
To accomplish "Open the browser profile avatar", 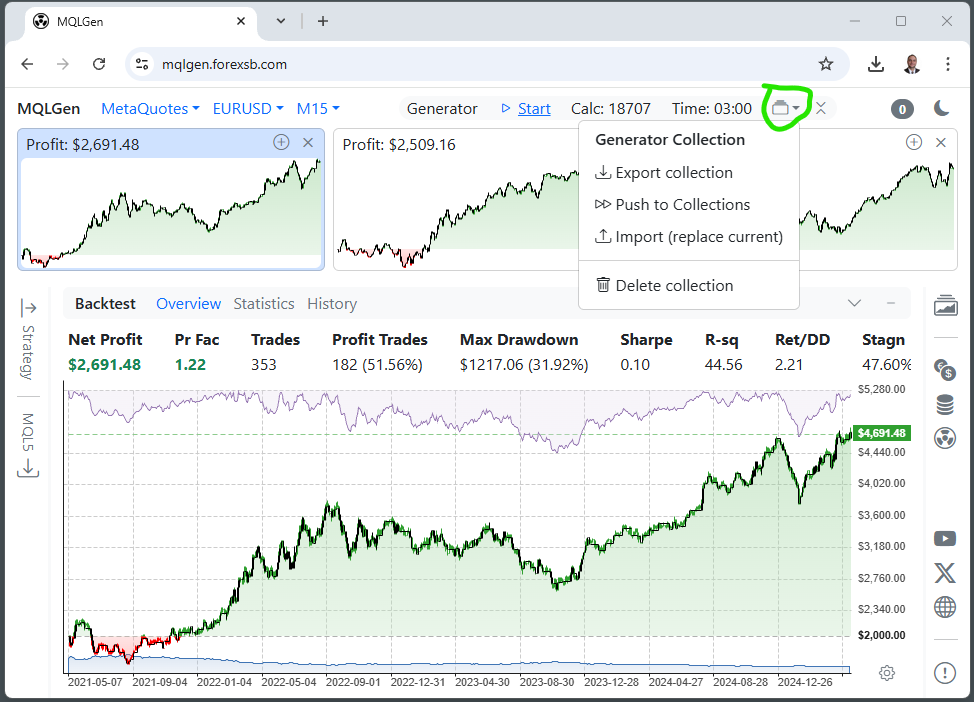I will coord(912,64).
